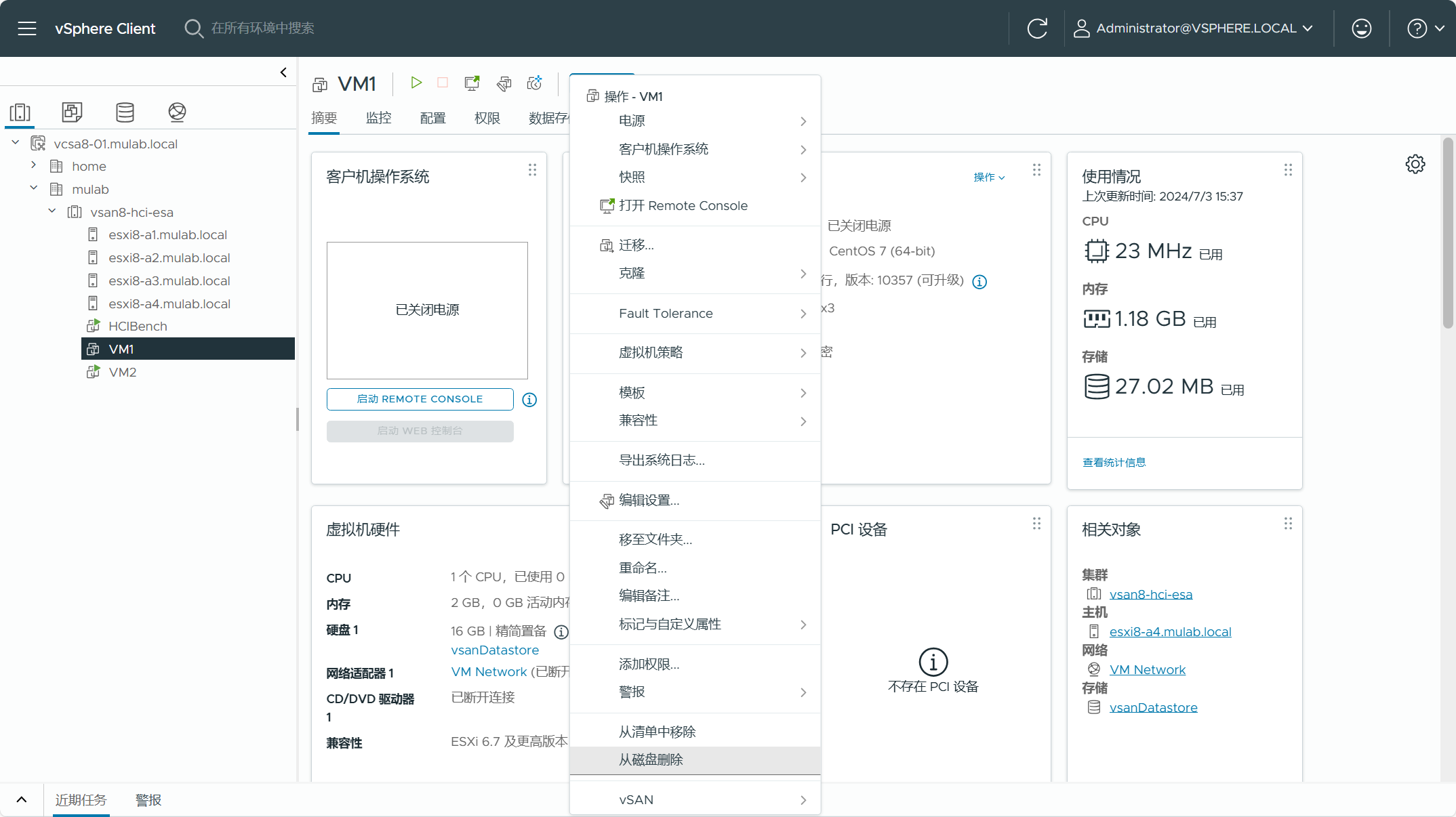Image resolution: width=1456 pixels, height=817 pixels.
Task: Collapse the vsan8-hci-esa cluster node
Action: [x=52, y=211]
